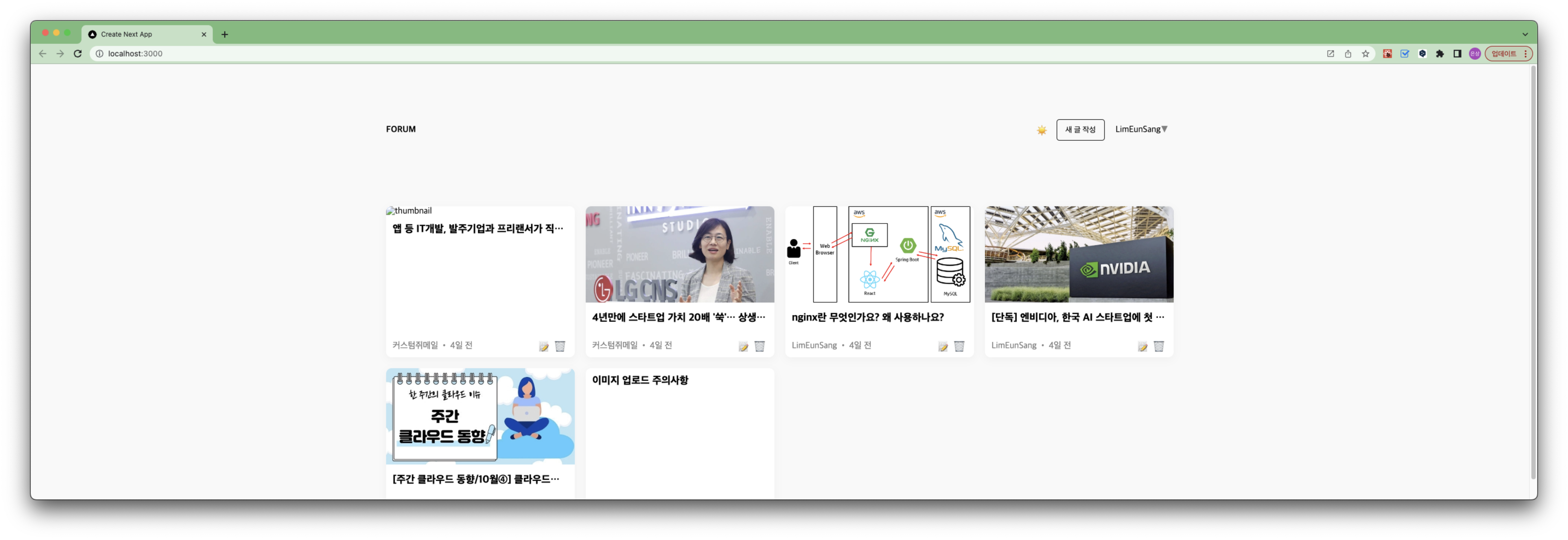This screenshot has width=1568, height=540.
Task: Open the LimEunSang account dropdown
Action: coord(1141,129)
